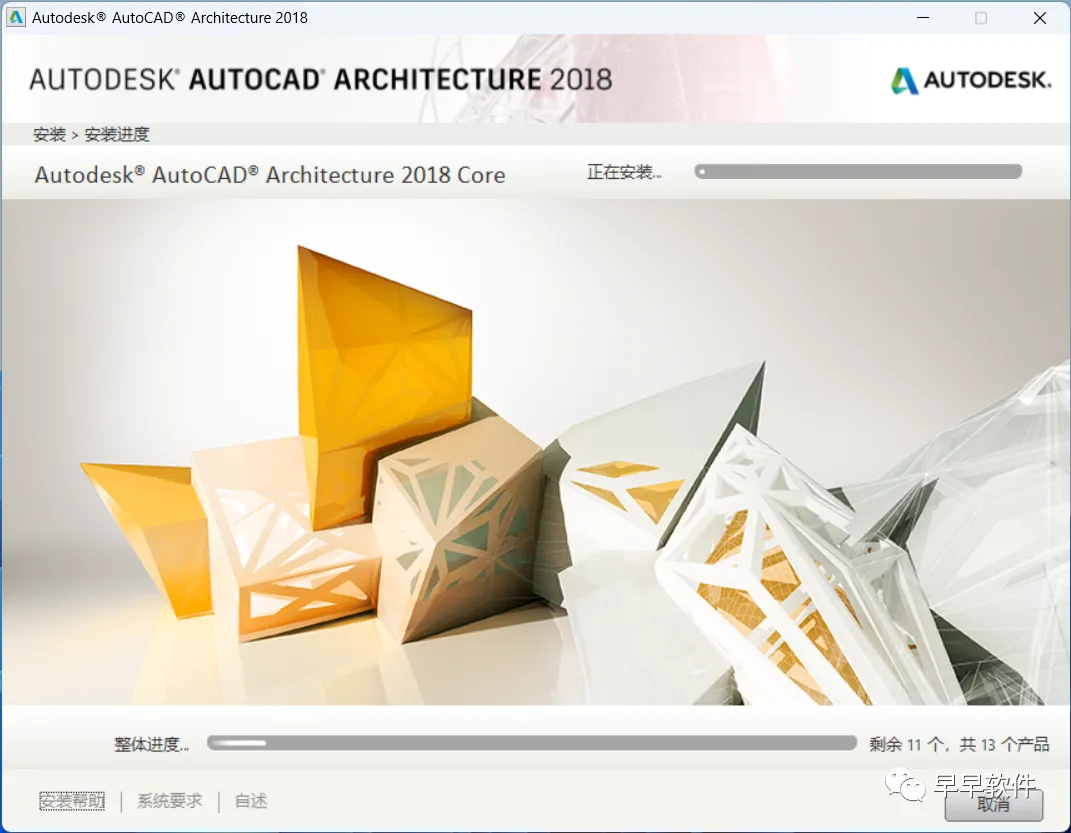Open the 安装帮助 link

tap(72, 801)
